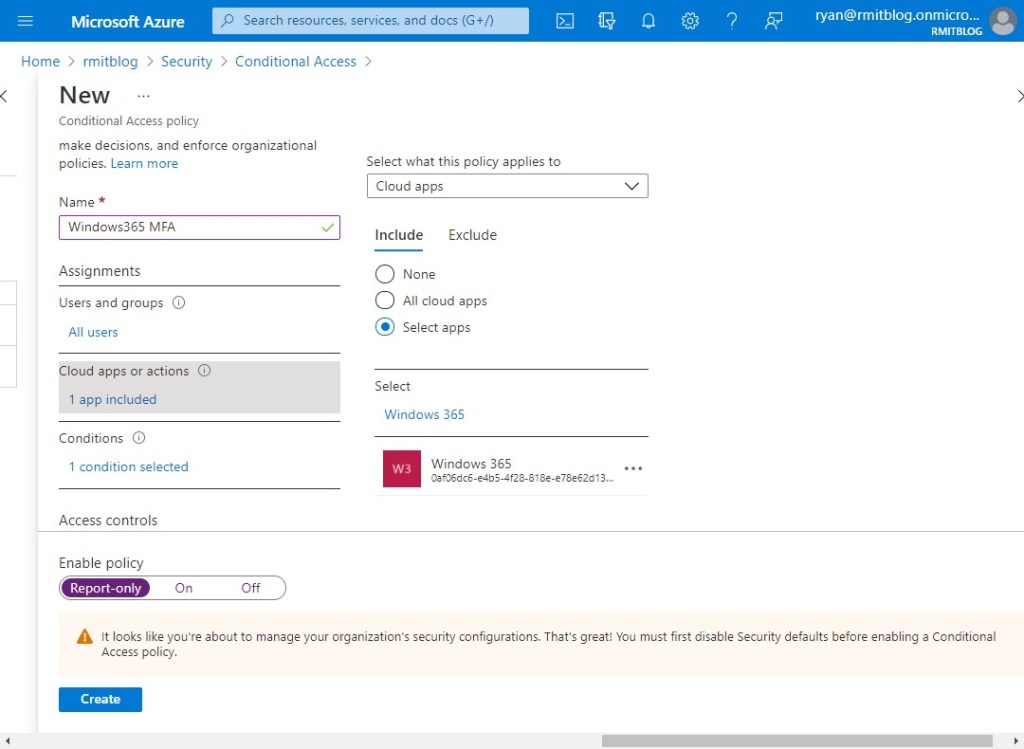View info icon for Conditions

(138, 438)
